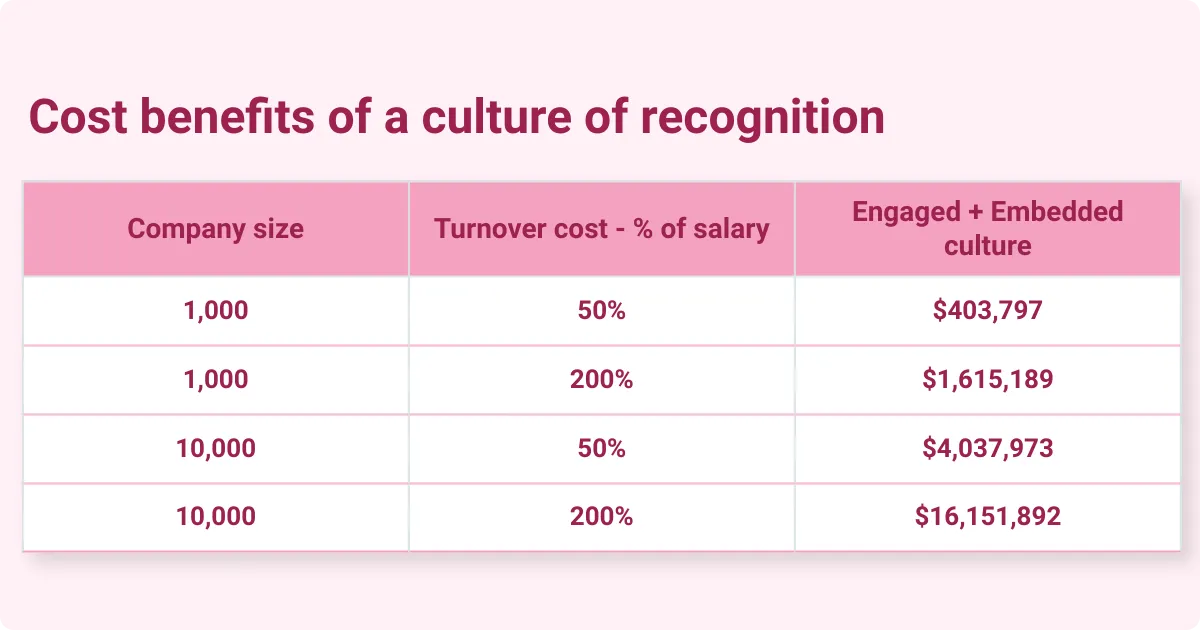Select the "Engaged + Embedded culture" header
1200x630 pixels.
[987, 229]
